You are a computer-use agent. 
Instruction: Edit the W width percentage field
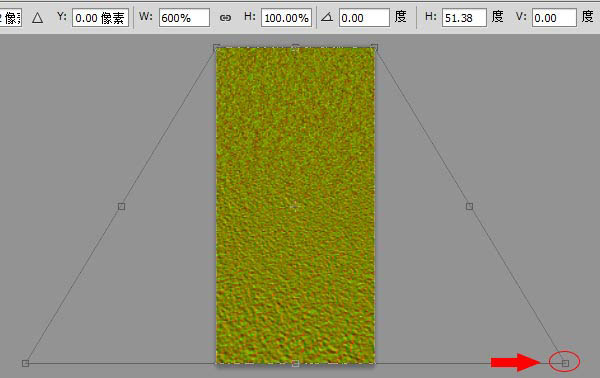coord(184,18)
